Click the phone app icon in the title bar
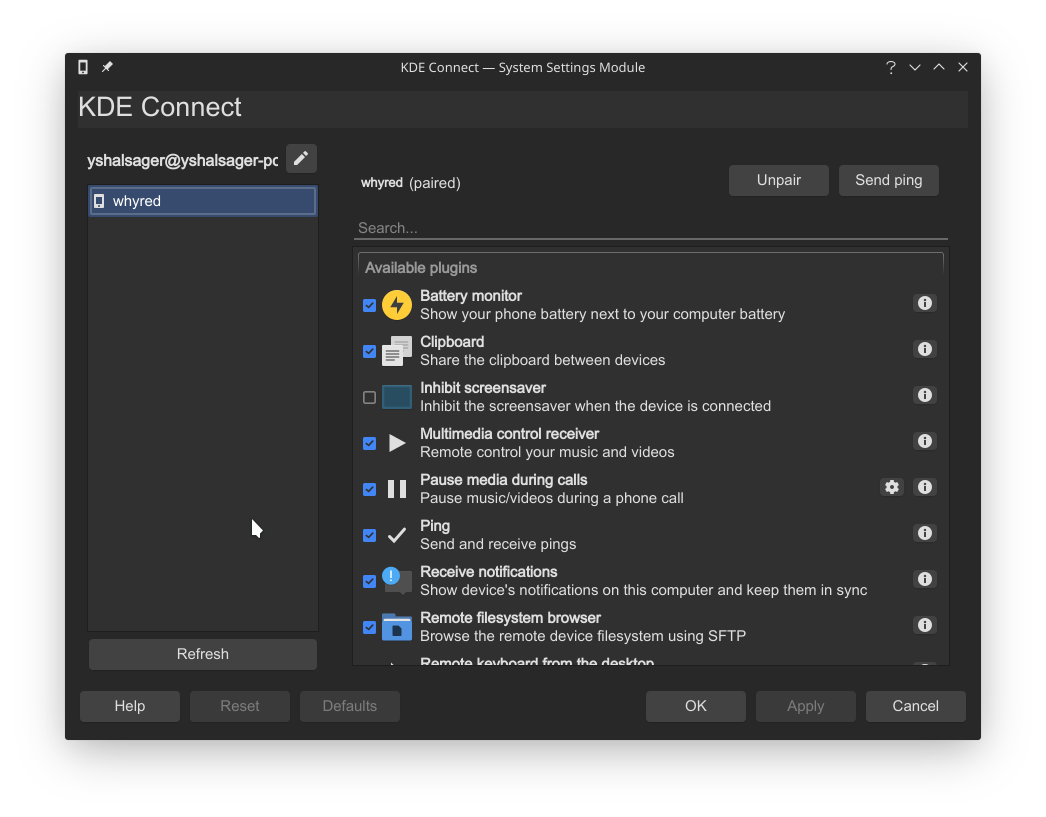 point(83,67)
